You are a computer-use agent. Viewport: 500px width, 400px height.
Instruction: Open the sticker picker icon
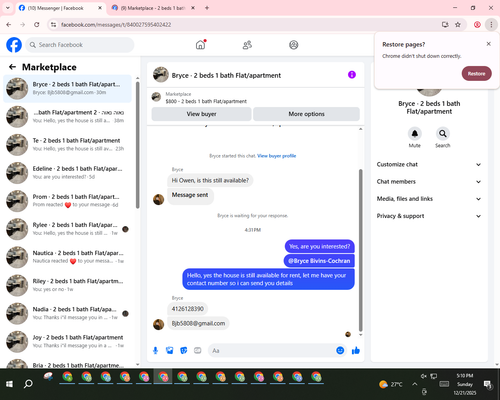click(x=184, y=350)
